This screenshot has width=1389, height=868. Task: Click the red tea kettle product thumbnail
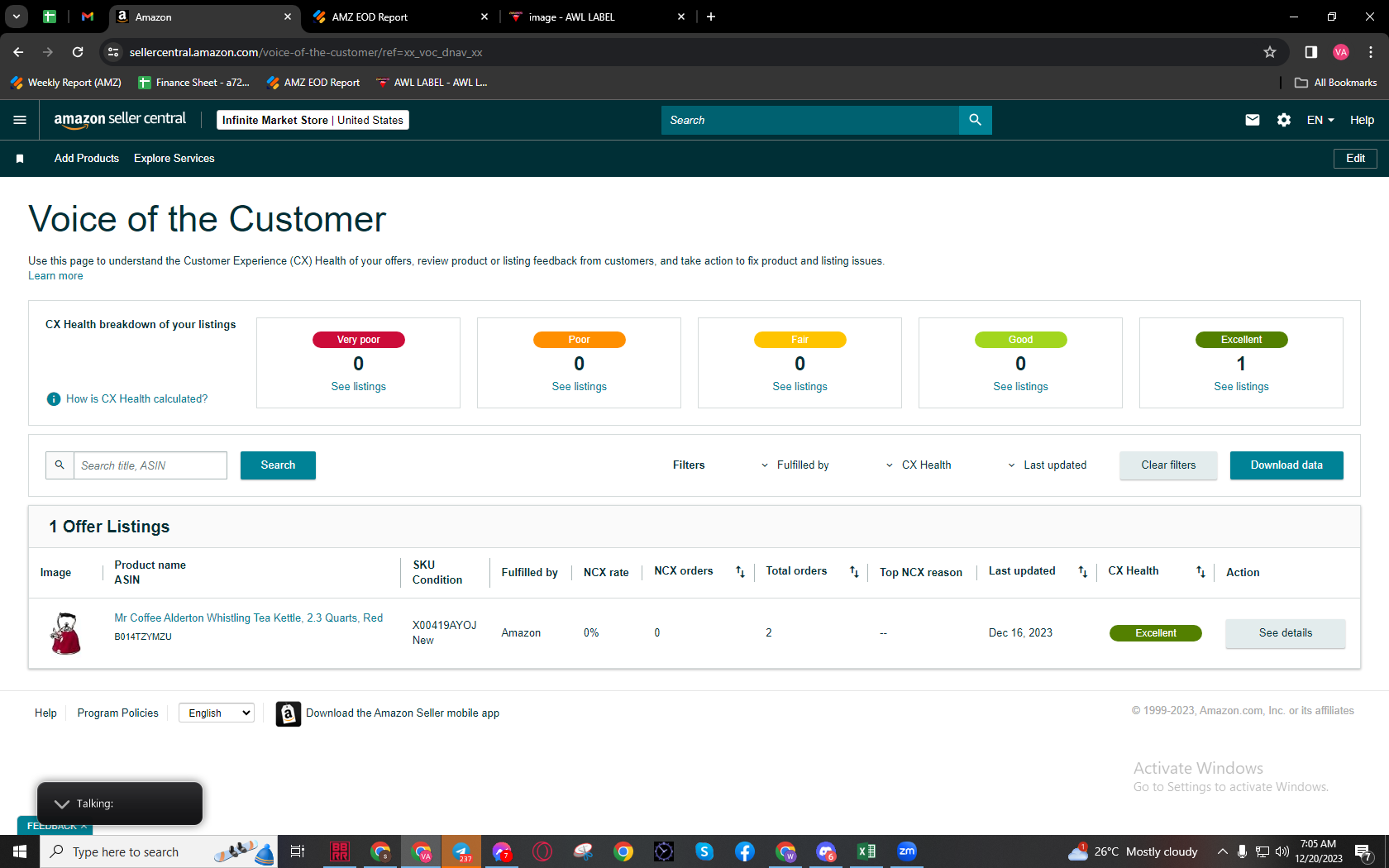[65, 633]
